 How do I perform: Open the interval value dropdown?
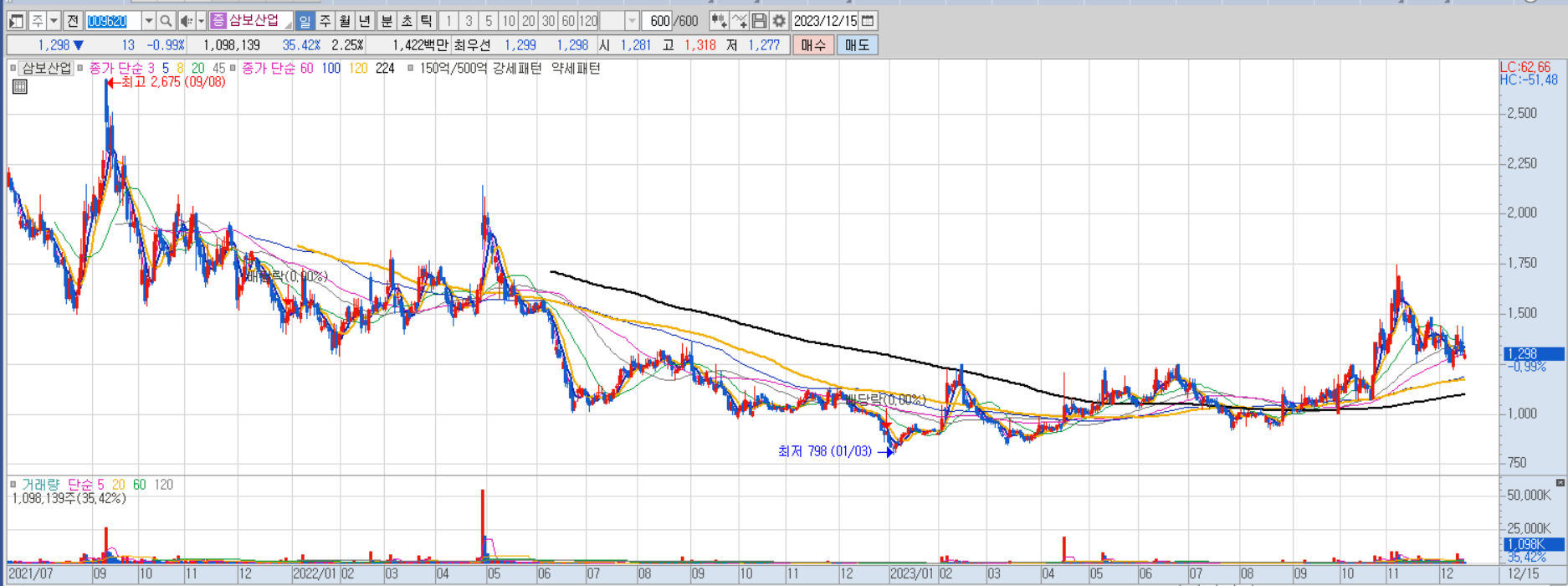[633, 21]
